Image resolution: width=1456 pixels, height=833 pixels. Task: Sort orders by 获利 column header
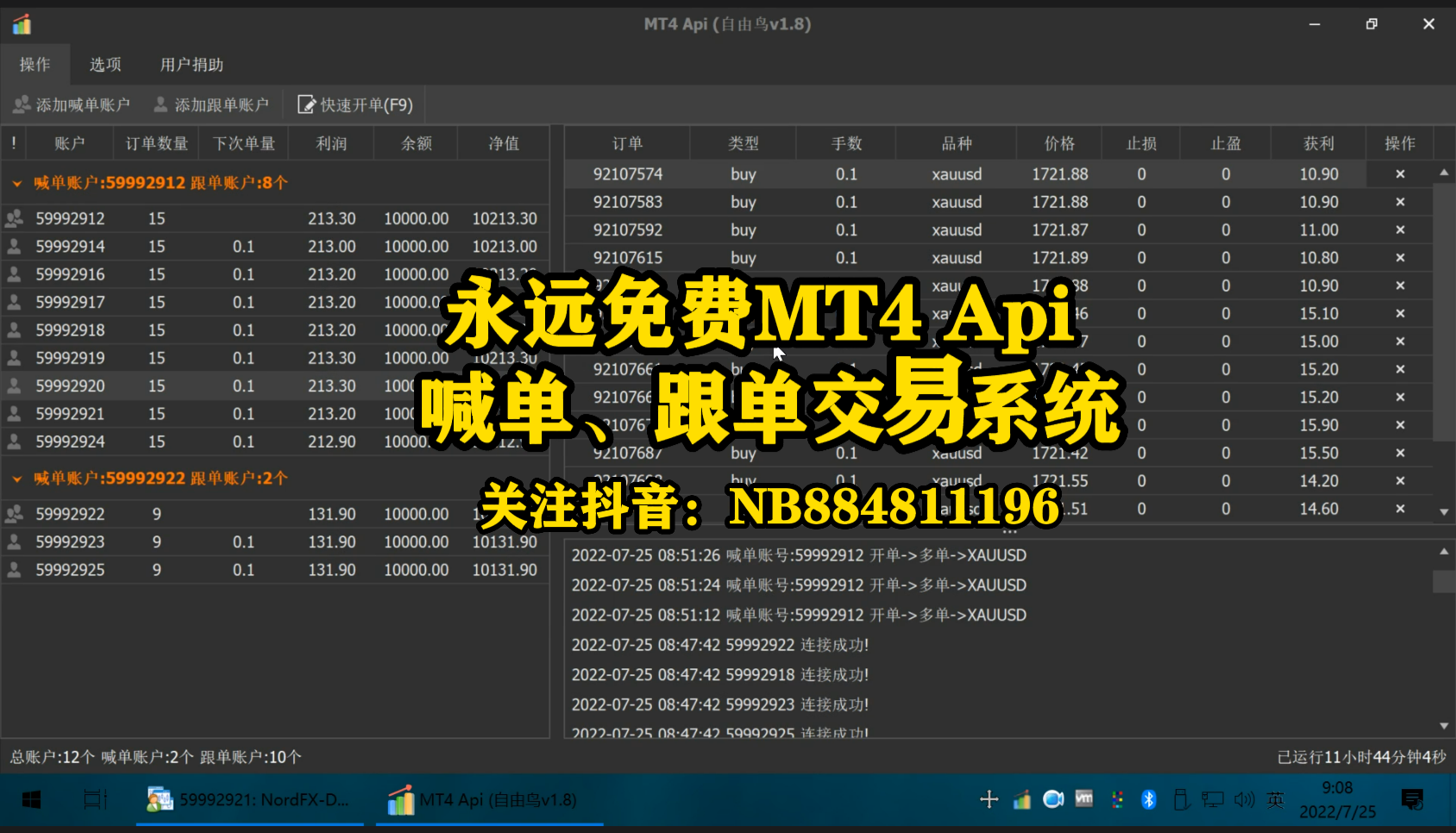click(1319, 143)
